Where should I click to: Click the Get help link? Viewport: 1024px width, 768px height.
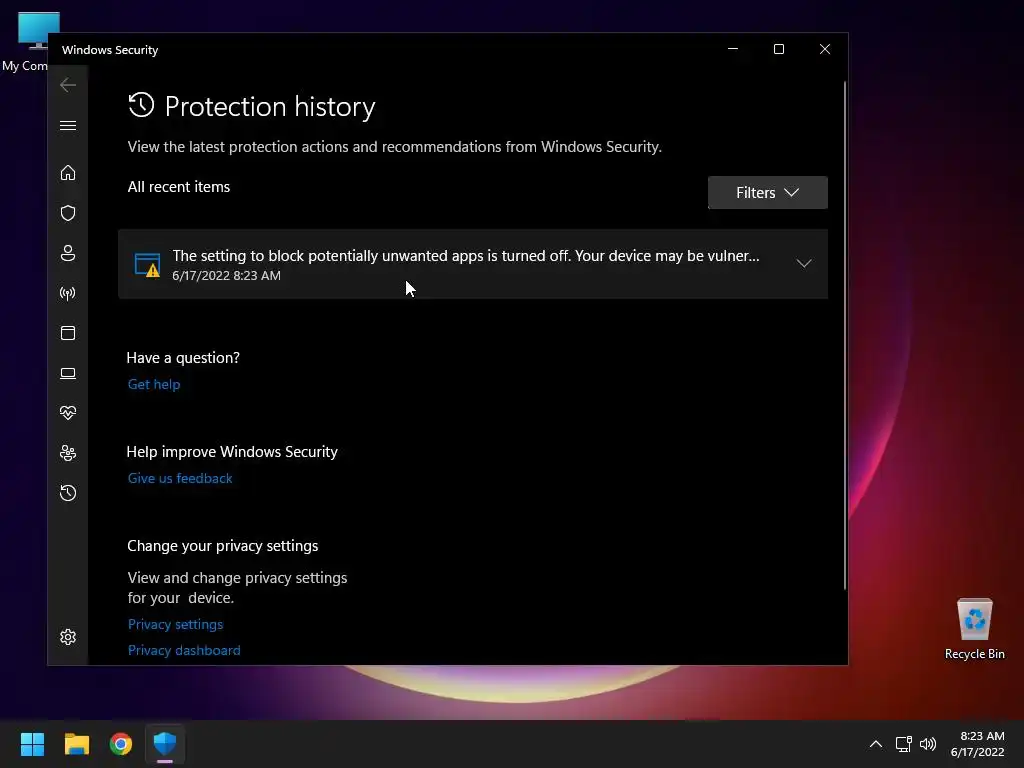[154, 384]
